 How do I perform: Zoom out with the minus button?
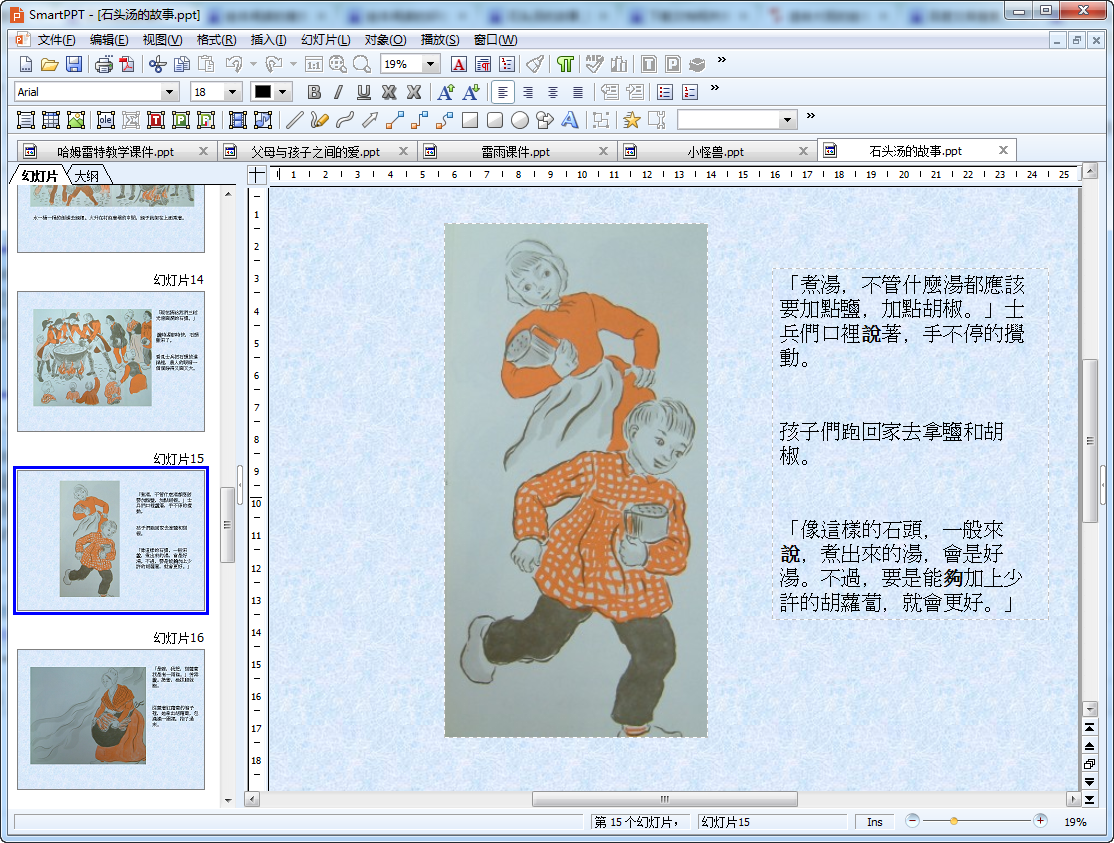[912, 821]
